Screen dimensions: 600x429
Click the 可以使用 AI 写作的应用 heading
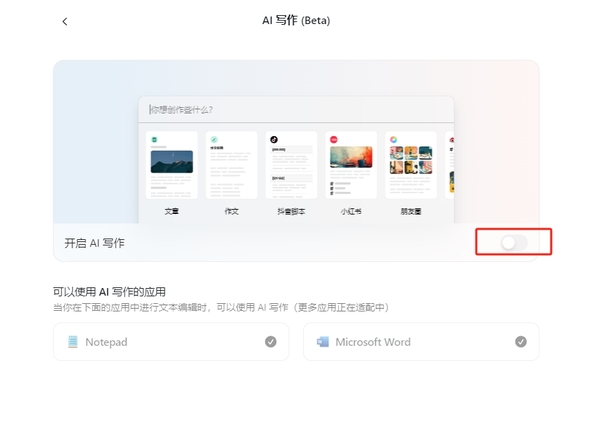coord(109,292)
